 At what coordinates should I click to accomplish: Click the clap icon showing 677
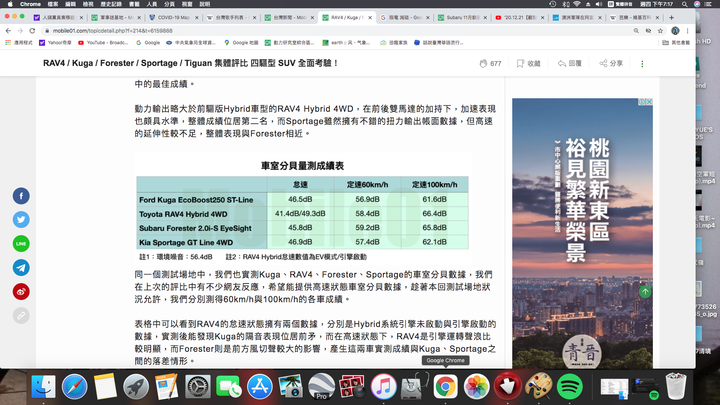point(490,63)
